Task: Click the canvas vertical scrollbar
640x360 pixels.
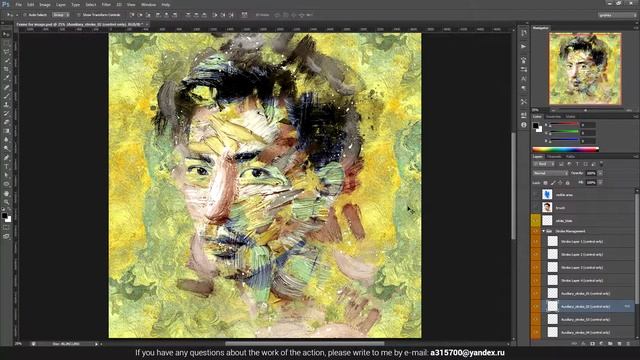Action: coord(513,186)
